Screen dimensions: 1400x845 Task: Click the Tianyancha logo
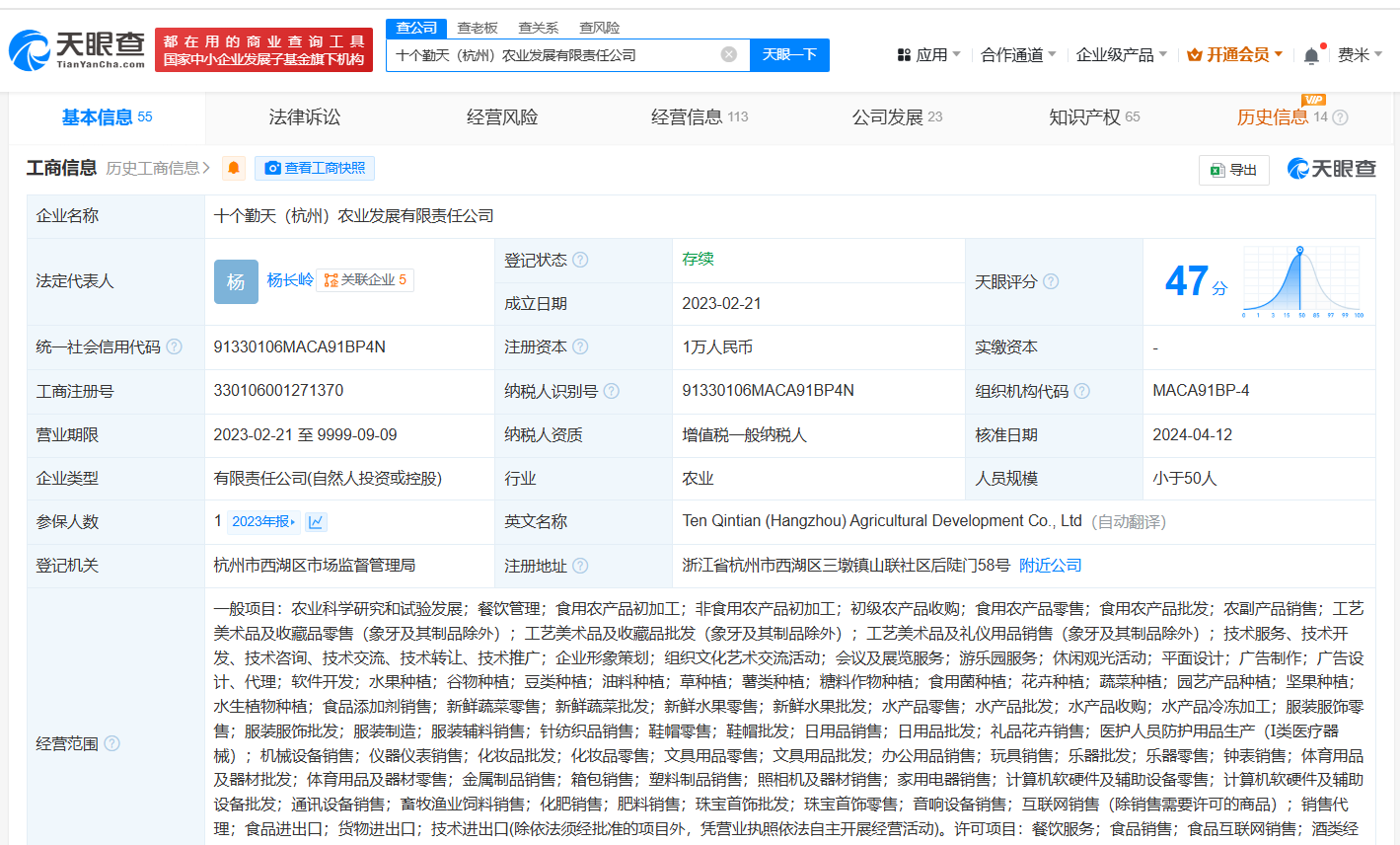[x=77, y=49]
